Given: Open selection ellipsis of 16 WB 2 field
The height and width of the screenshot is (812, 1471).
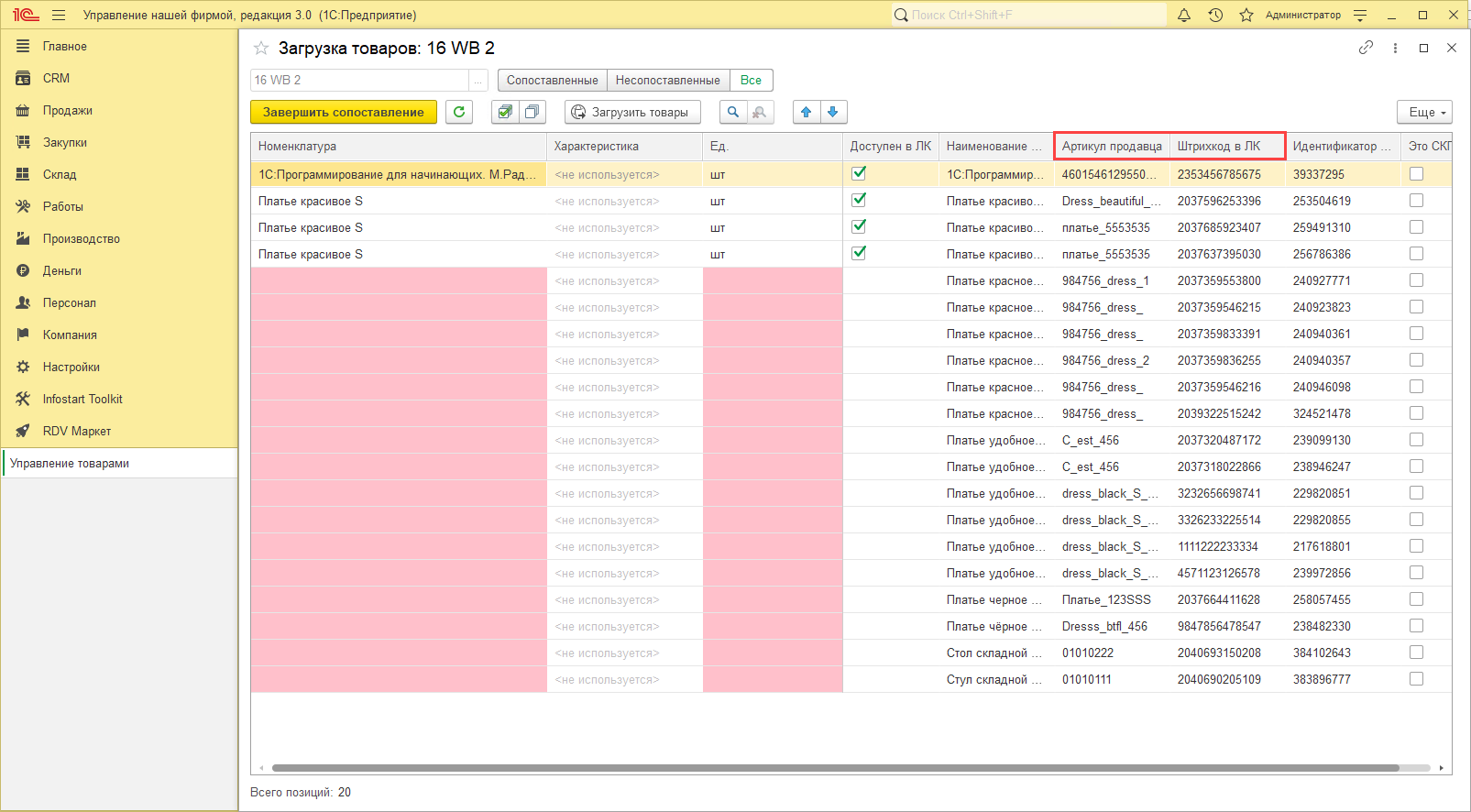Looking at the screenshot, I should [x=478, y=81].
